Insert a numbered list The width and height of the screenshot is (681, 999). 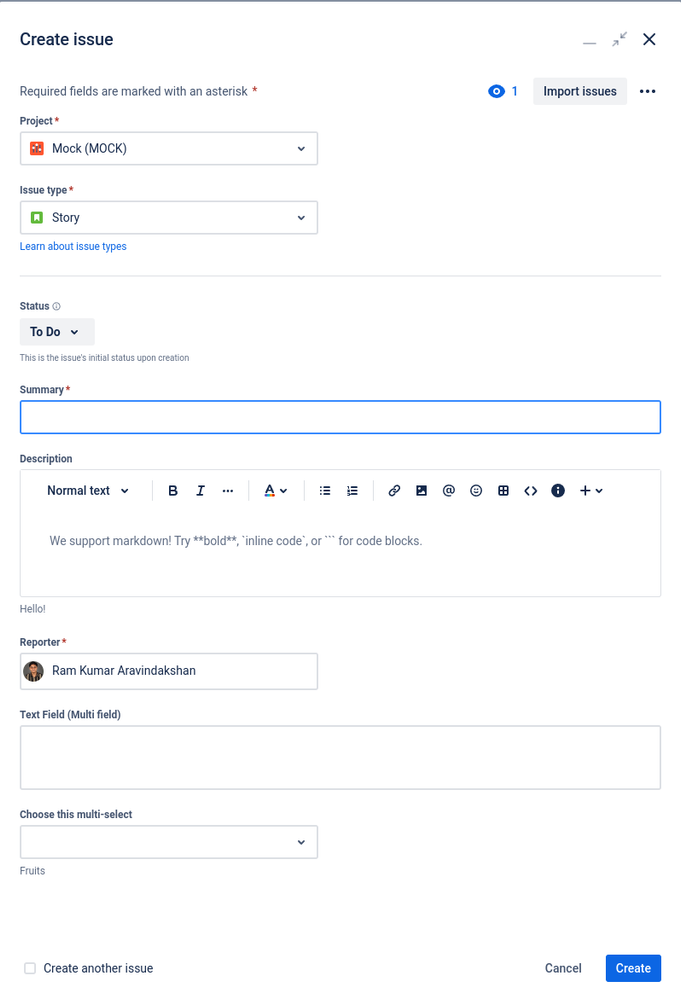352,491
